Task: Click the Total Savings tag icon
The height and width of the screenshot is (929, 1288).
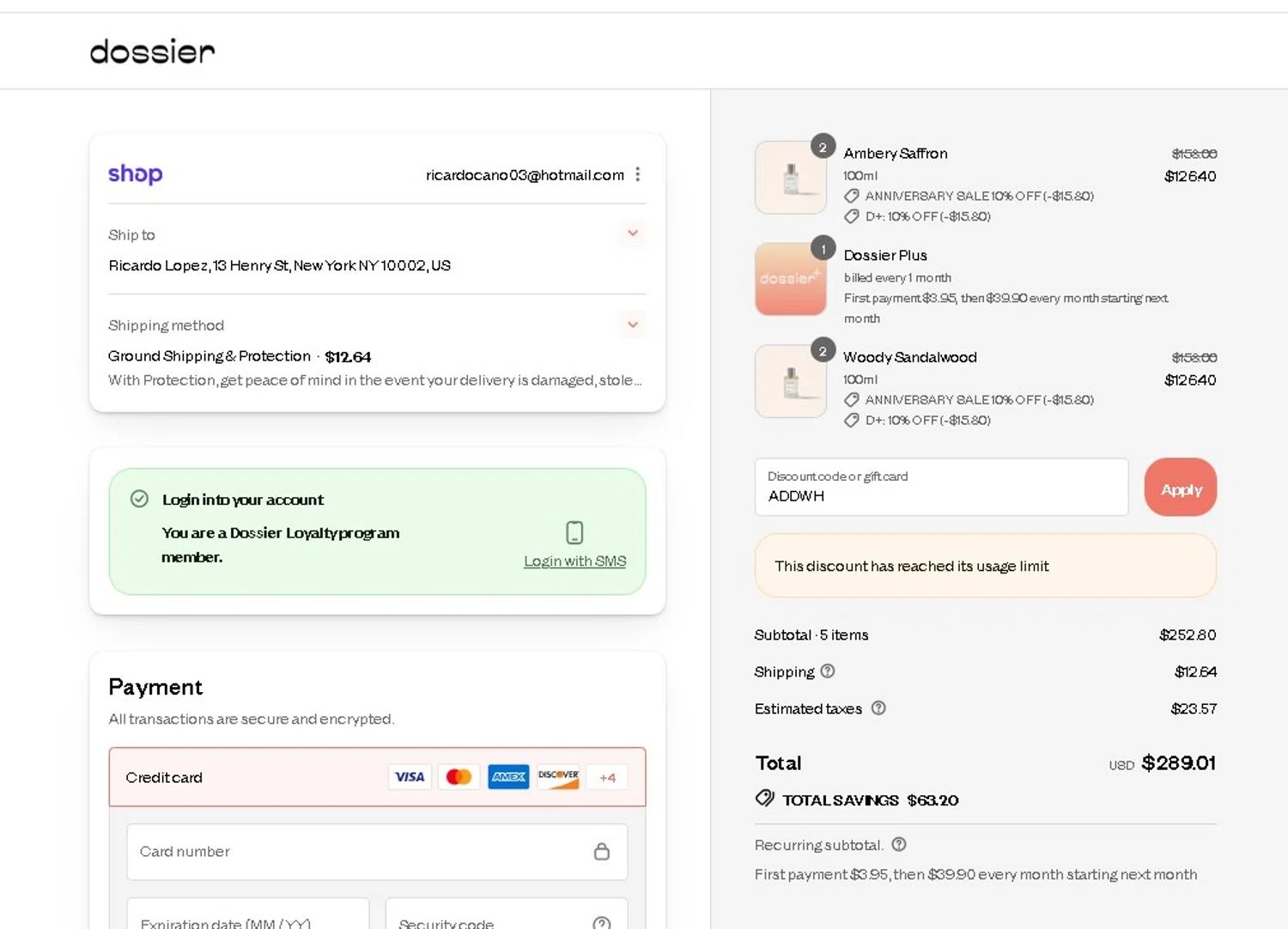Action: [764, 798]
